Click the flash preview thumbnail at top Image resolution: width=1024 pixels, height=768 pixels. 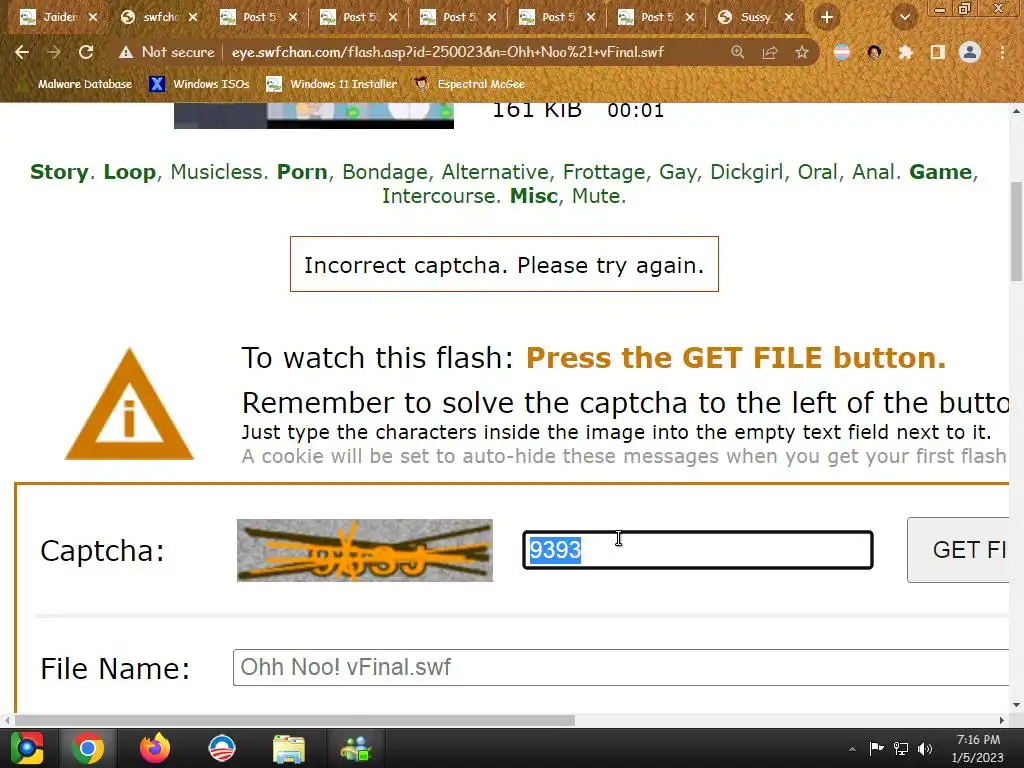[x=313, y=116]
